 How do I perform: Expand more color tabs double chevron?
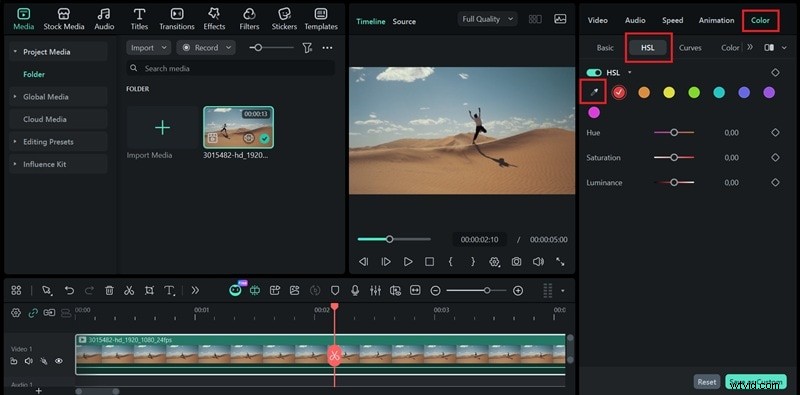tap(749, 47)
